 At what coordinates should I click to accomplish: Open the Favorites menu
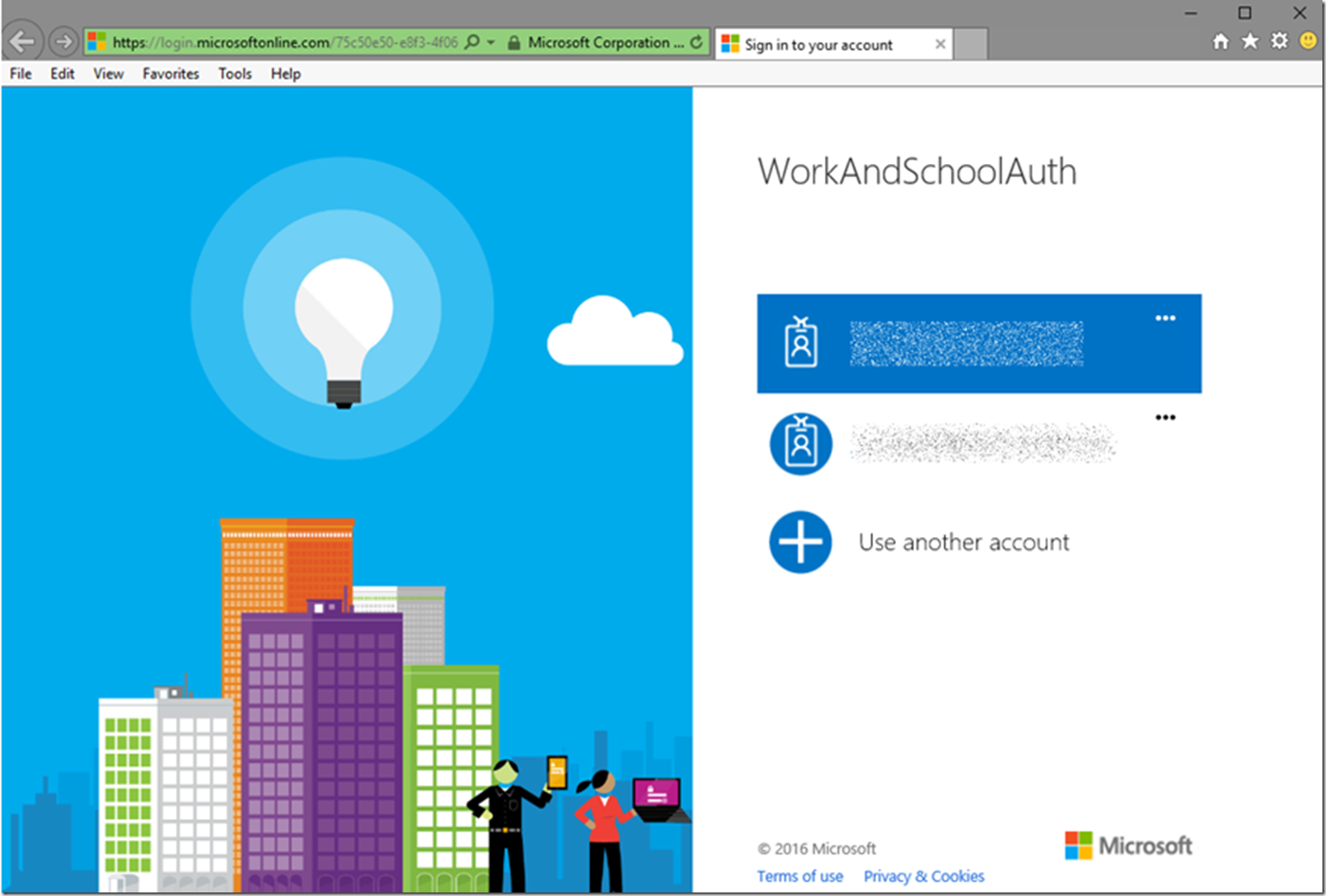[170, 74]
